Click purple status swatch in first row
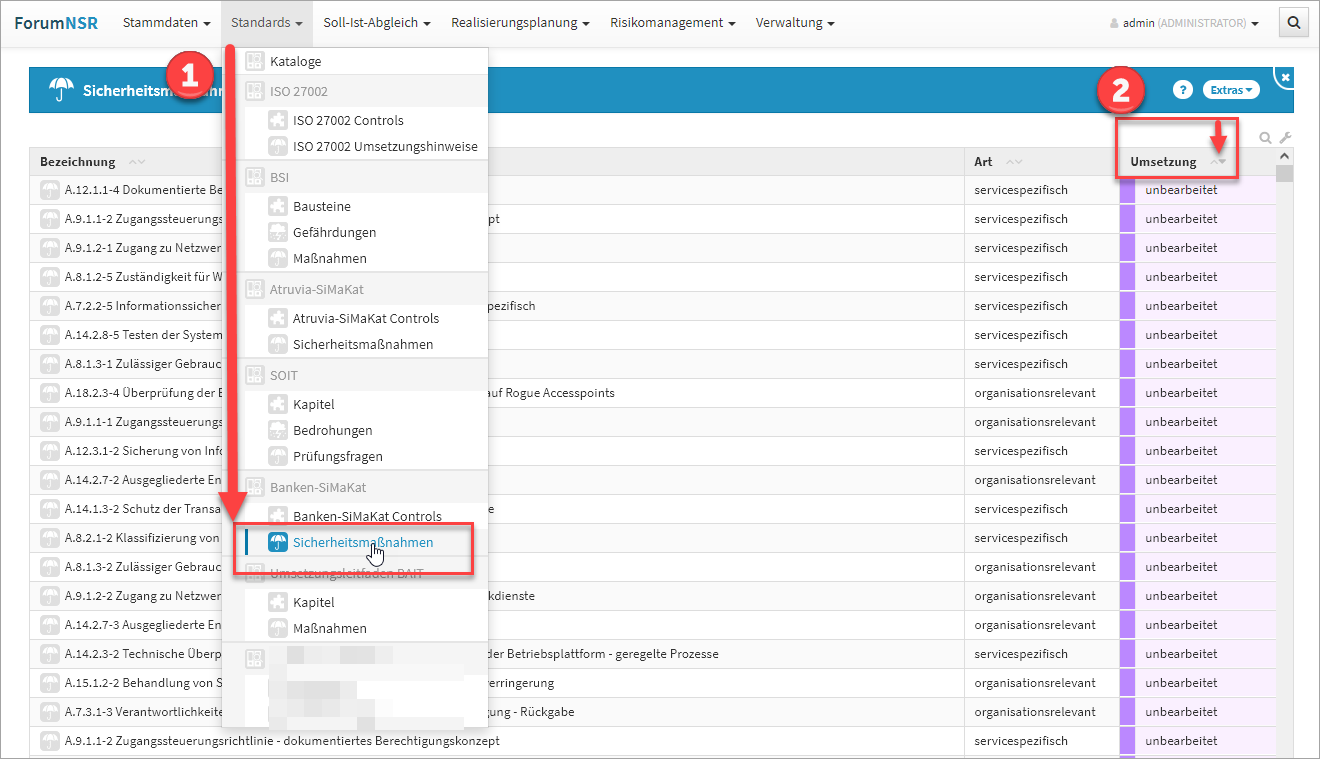This screenshot has width=1320, height=759. [1127, 190]
